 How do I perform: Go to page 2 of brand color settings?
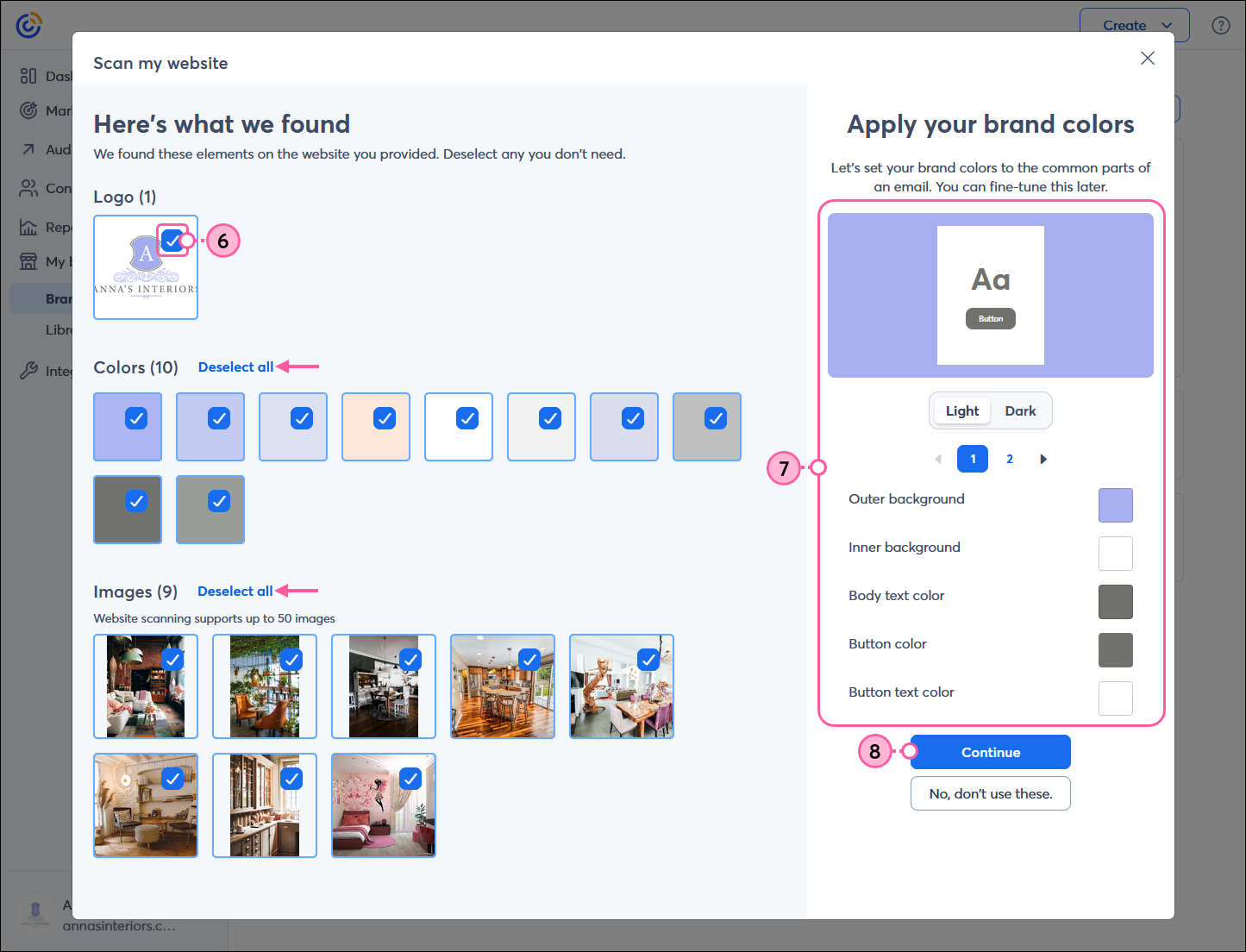1009,459
